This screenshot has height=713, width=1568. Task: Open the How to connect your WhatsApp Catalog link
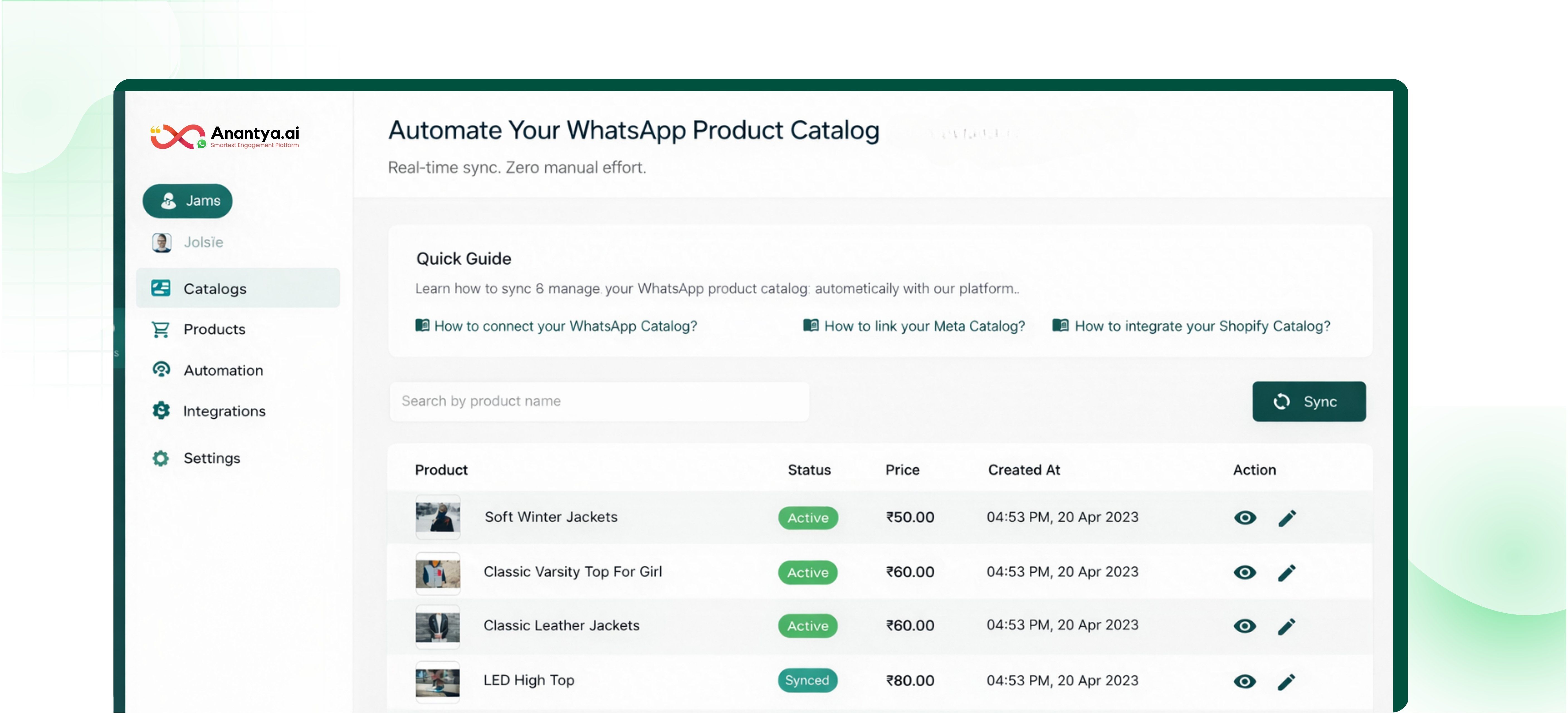coord(565,326)
